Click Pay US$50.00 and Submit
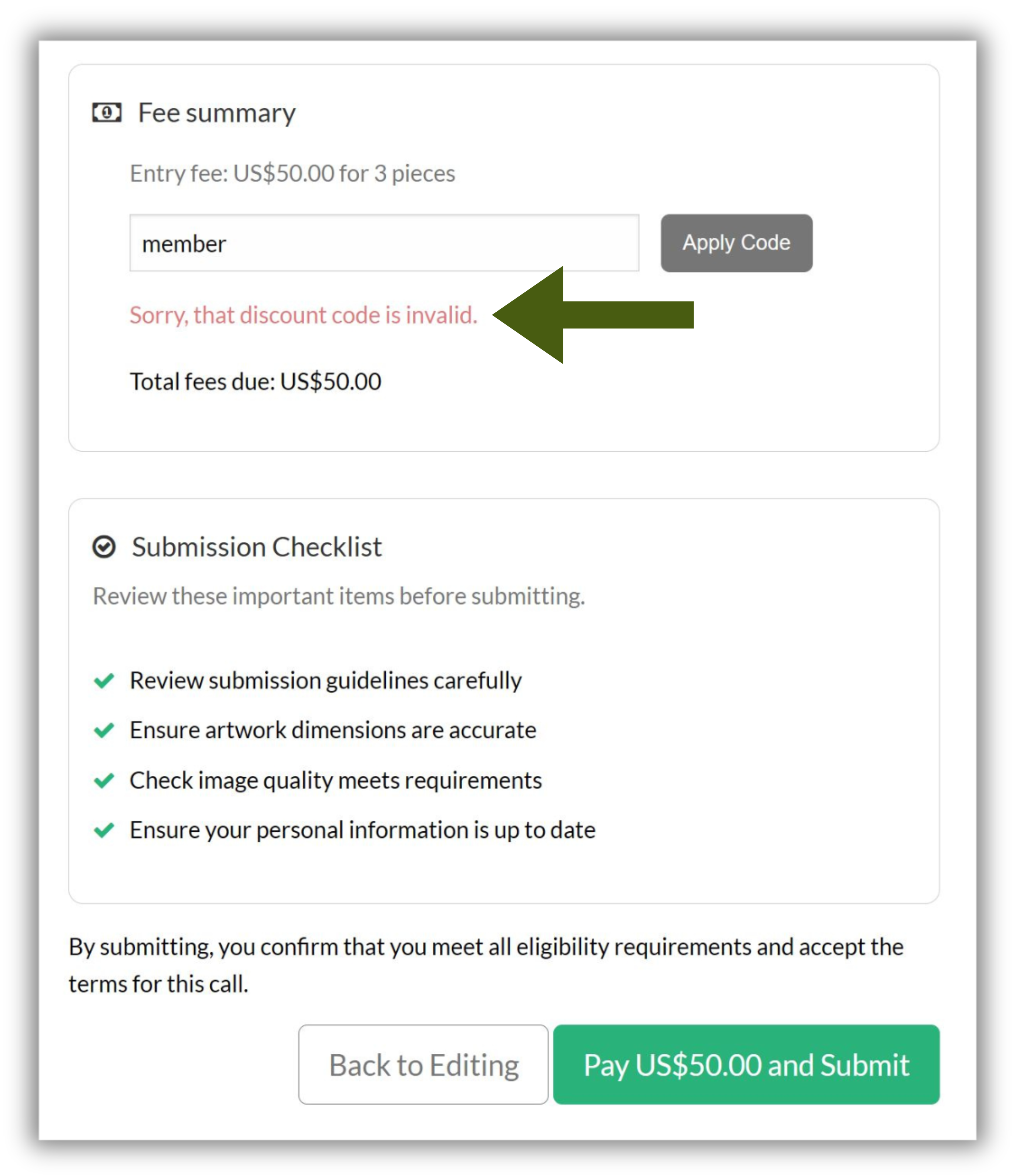This screenshot has width=1016, height=1176. [x=747, y=1064]
